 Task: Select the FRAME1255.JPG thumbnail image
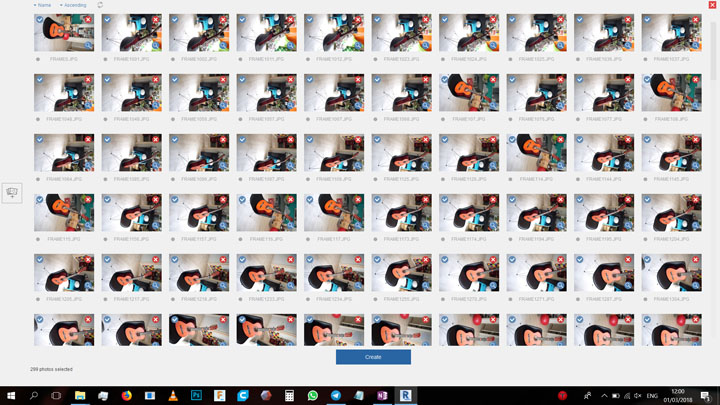pyautogui.click(x=401, y=273)
